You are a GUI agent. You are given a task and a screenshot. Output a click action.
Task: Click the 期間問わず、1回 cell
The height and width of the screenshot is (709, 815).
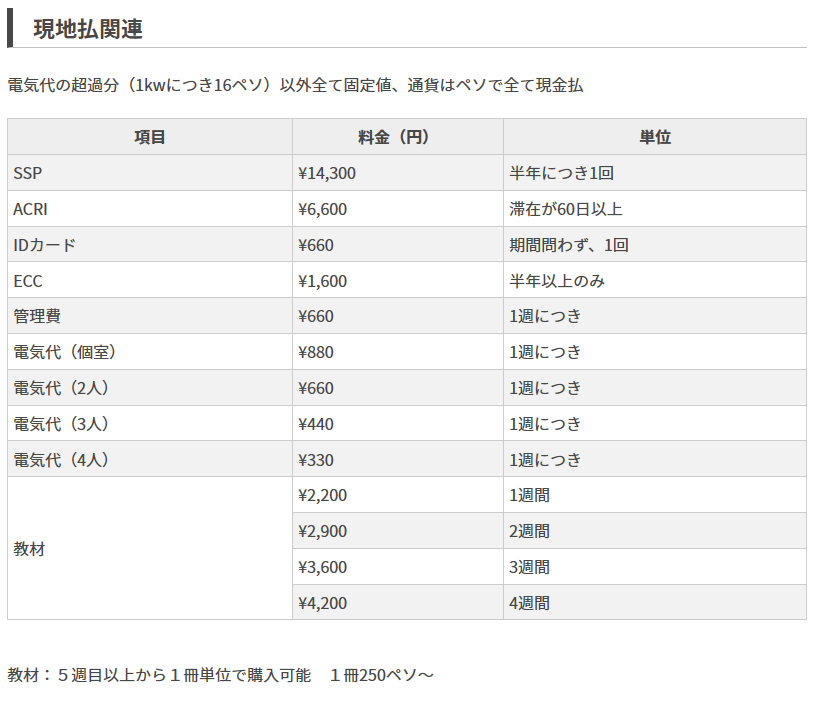click(569, 245)
